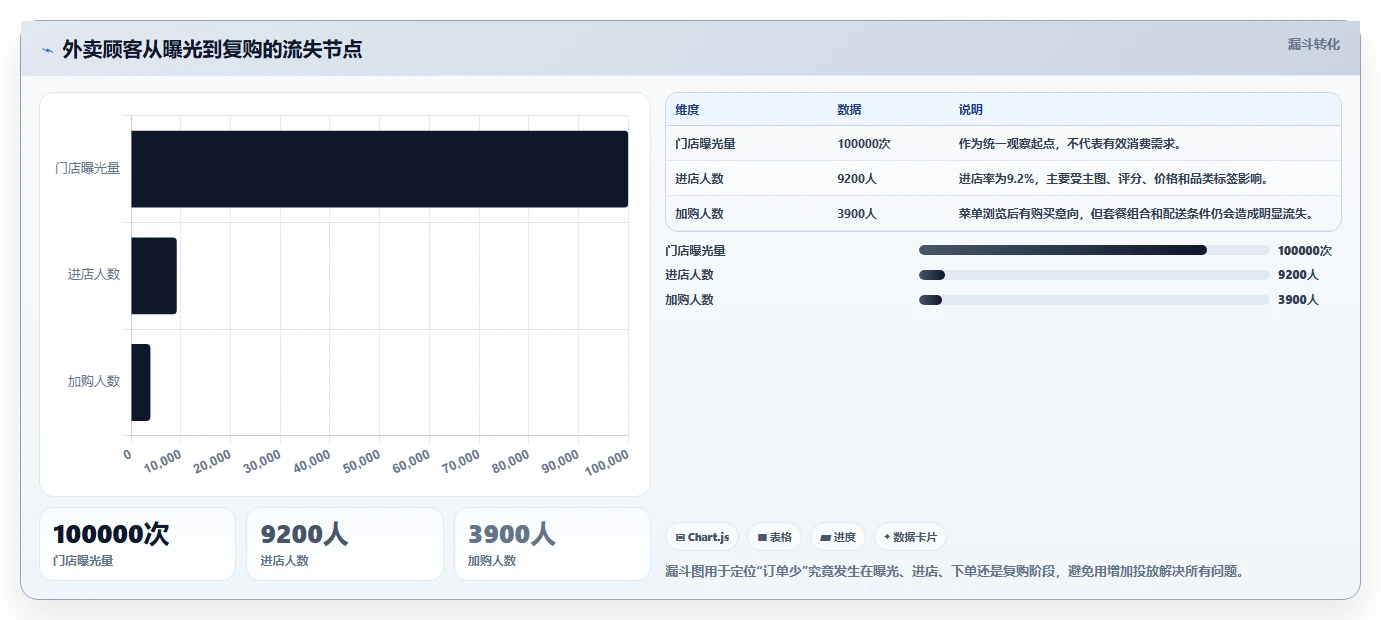1381x620 pixels.
Task: Click the 100000次 value after the progress bar
Action: click(x=1305, y=250)
